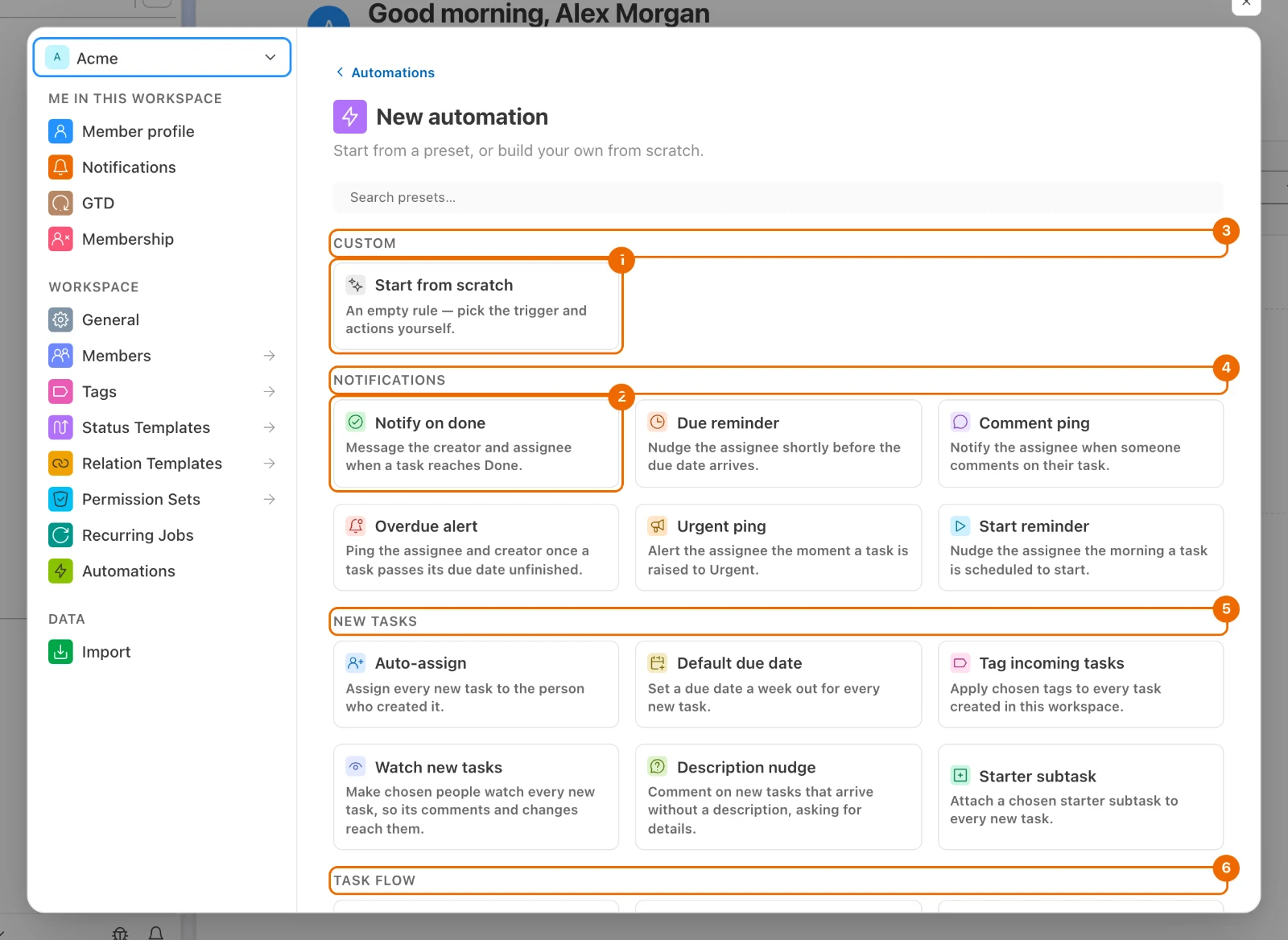Click the Urgent ping megaphone icon
1288x940 pixels.
tap(658, 526)
